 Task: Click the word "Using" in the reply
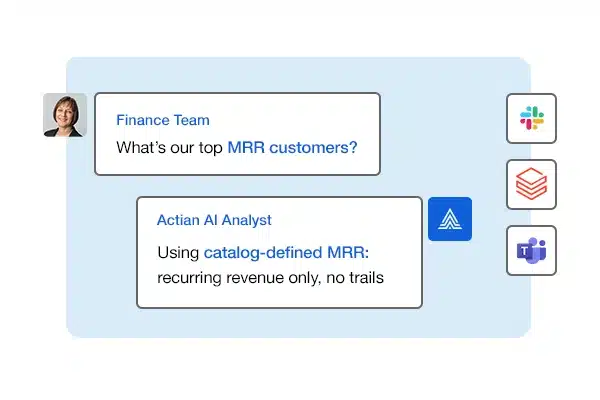(178, 252)
